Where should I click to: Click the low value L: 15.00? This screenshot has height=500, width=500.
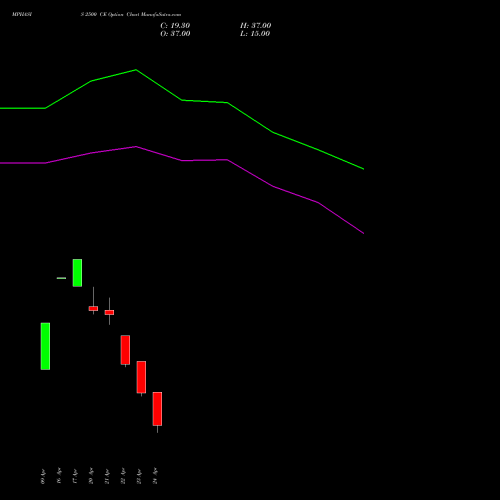click(x=255, y=34)
